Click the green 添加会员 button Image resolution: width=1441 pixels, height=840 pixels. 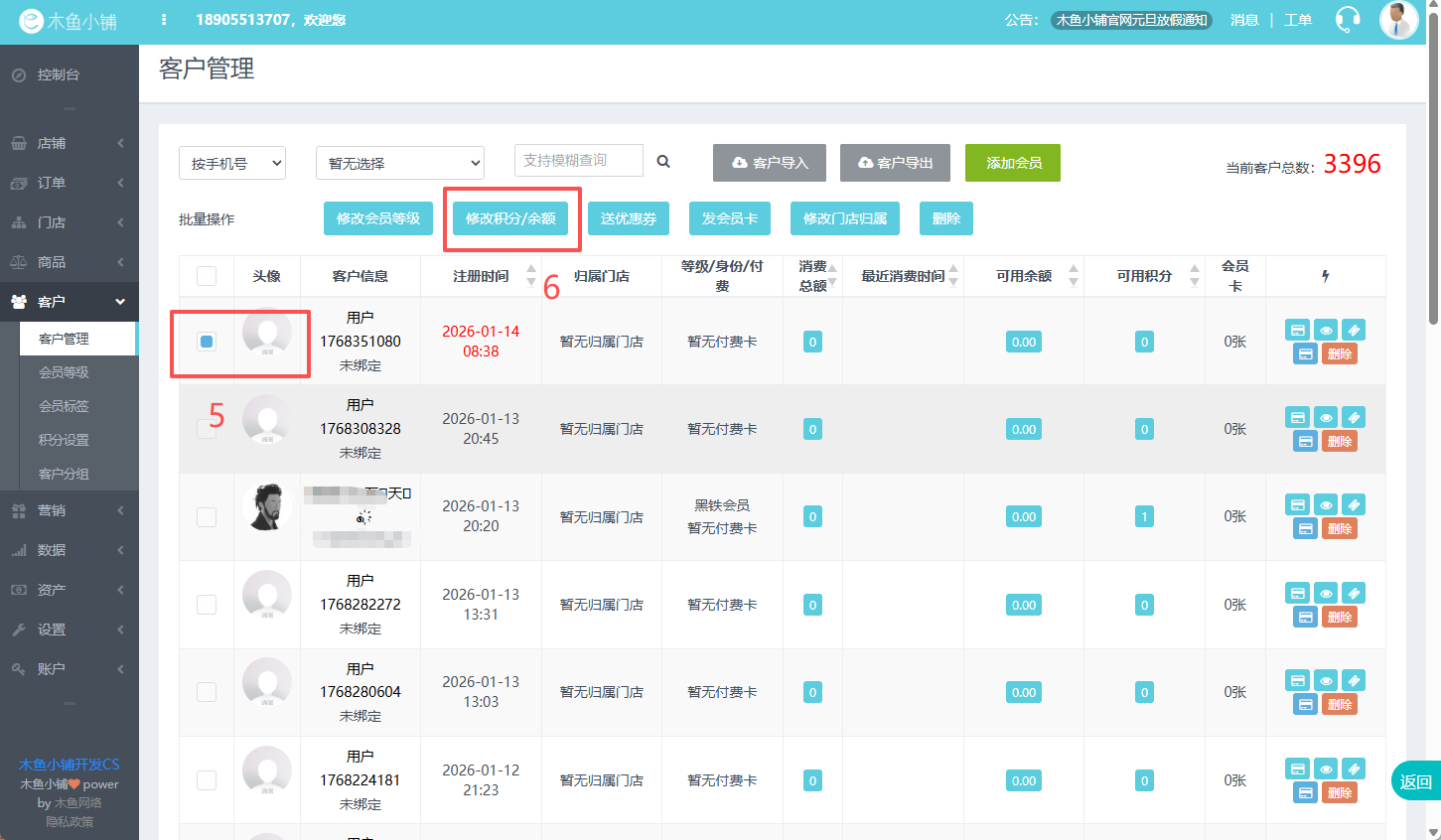pyautogui.click(x=1012, y=163)
